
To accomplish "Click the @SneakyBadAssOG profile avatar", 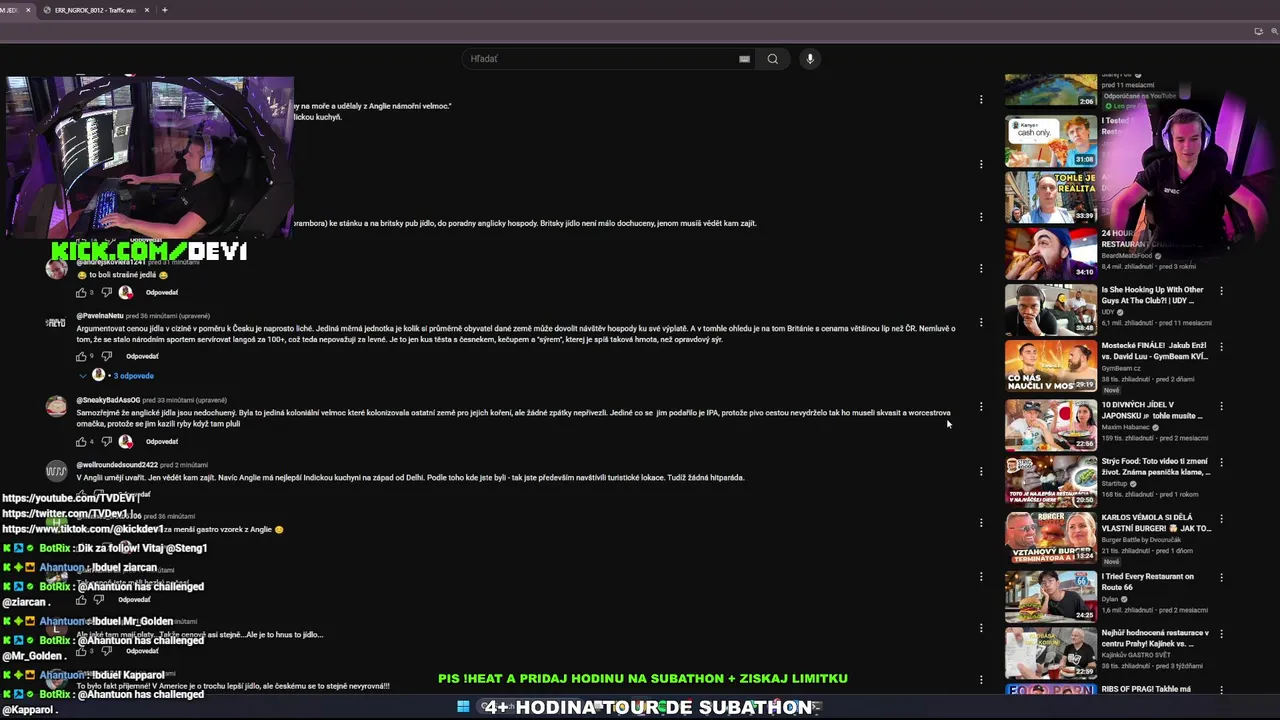I will pos(56,406).
